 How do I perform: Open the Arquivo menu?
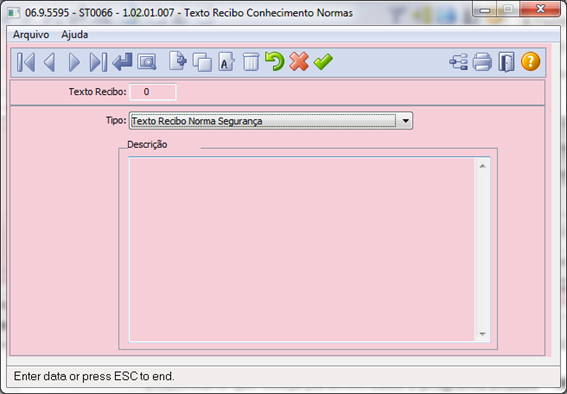[x=31, y=35]
